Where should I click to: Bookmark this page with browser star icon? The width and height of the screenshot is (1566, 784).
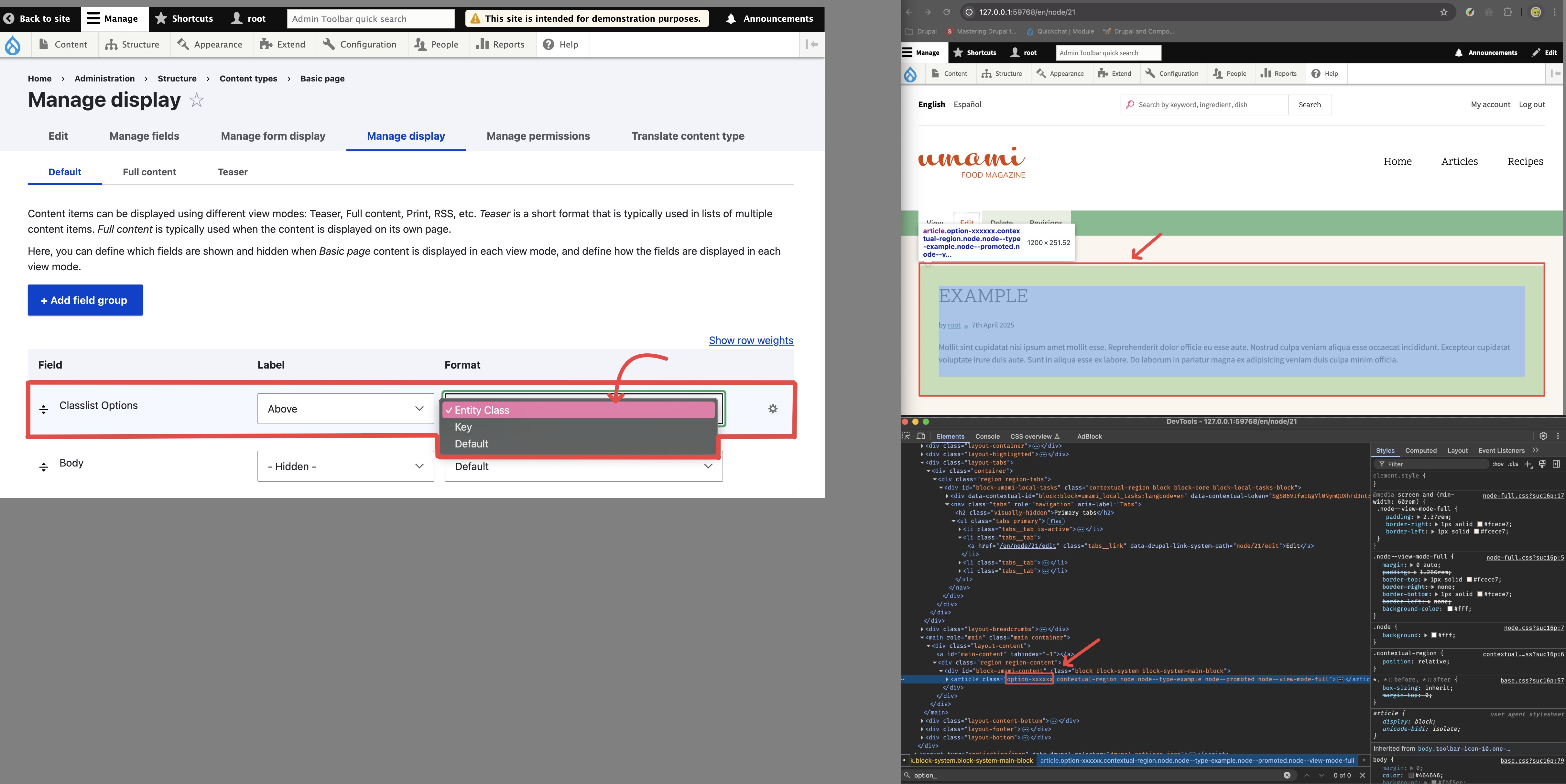(x=1444, y=12)
